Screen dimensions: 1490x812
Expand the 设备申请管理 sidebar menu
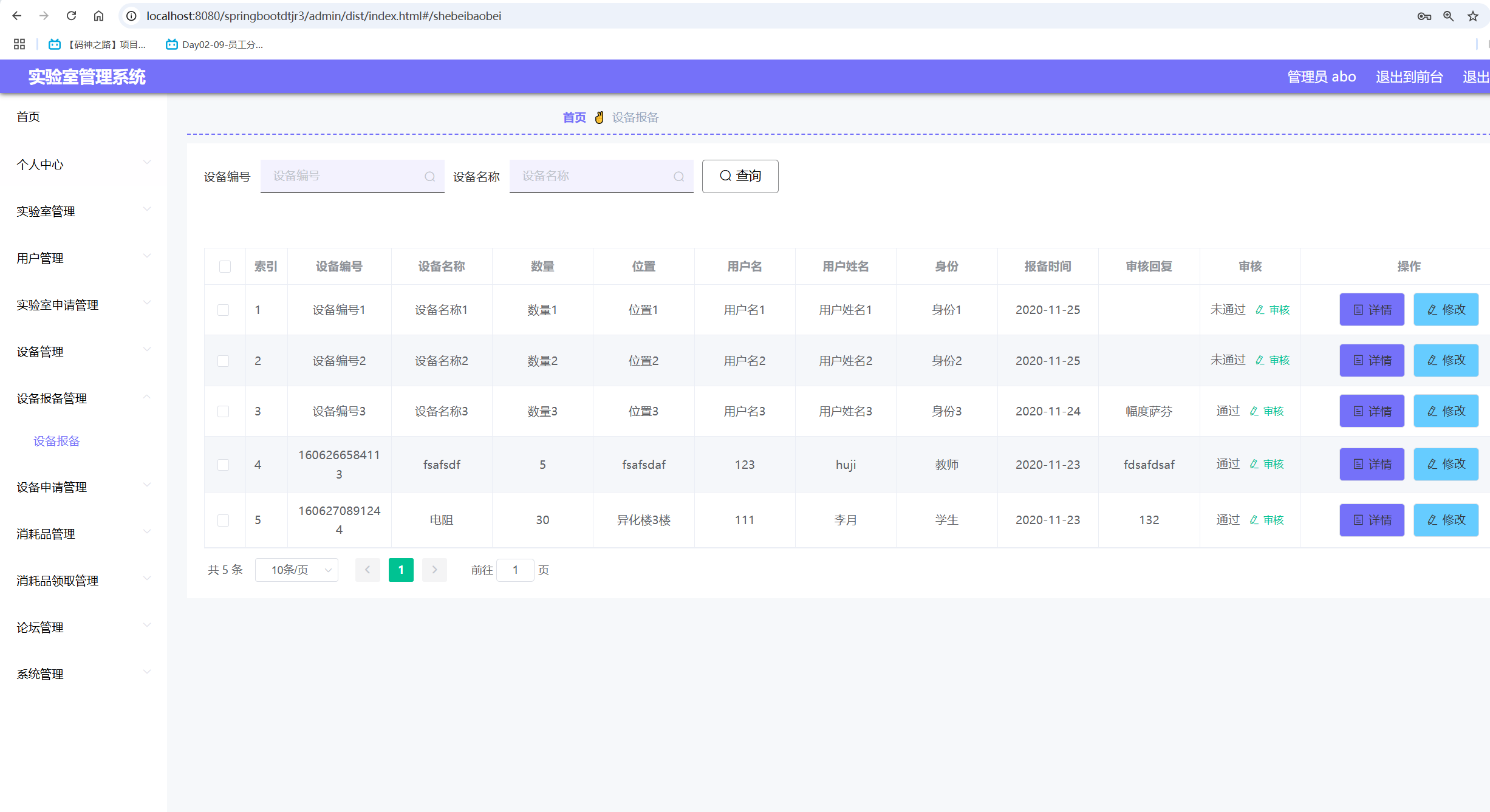coord(83,487)
